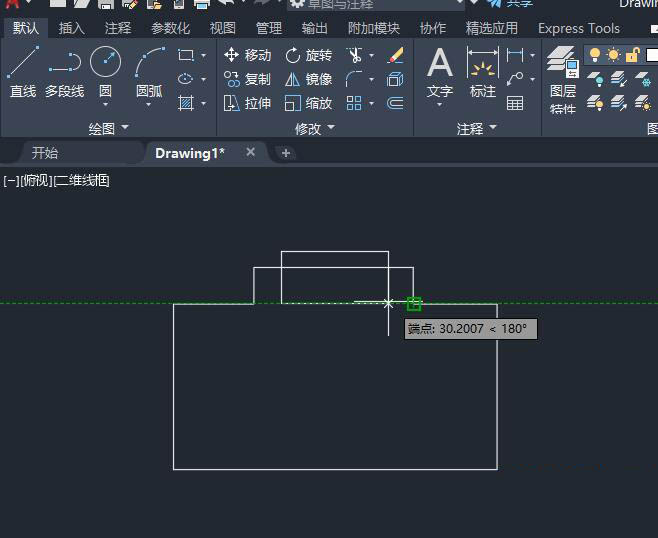
Task: Switch to the Insert (插入) ribbon tab
Action: coord(72,28)
